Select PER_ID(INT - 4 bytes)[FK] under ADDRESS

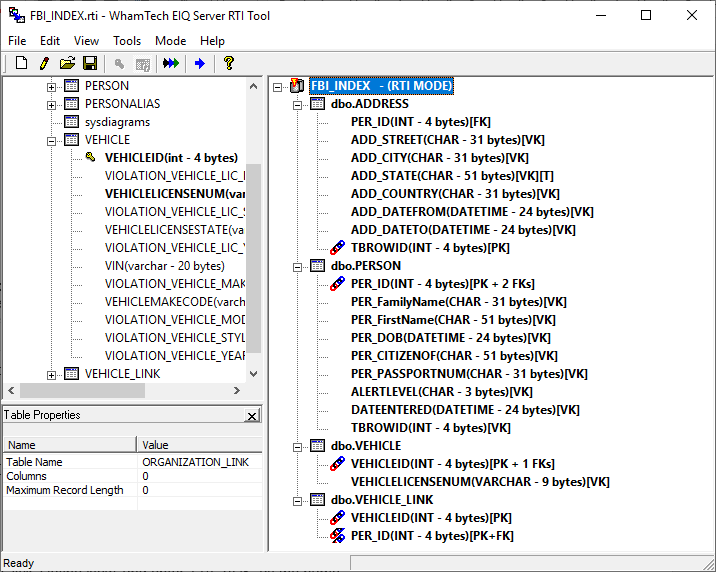[421, 122]
